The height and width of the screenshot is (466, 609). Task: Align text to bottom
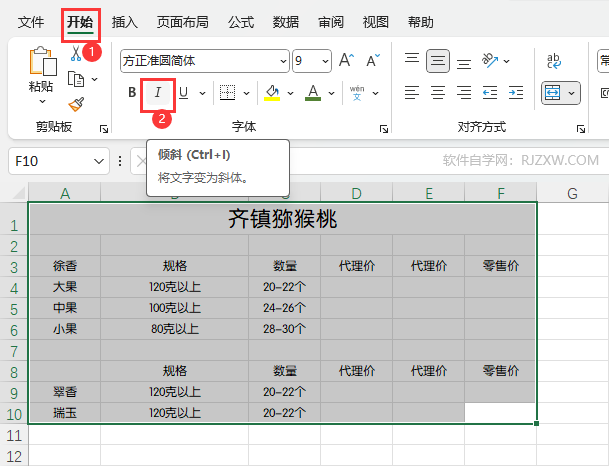click(464, 64)
